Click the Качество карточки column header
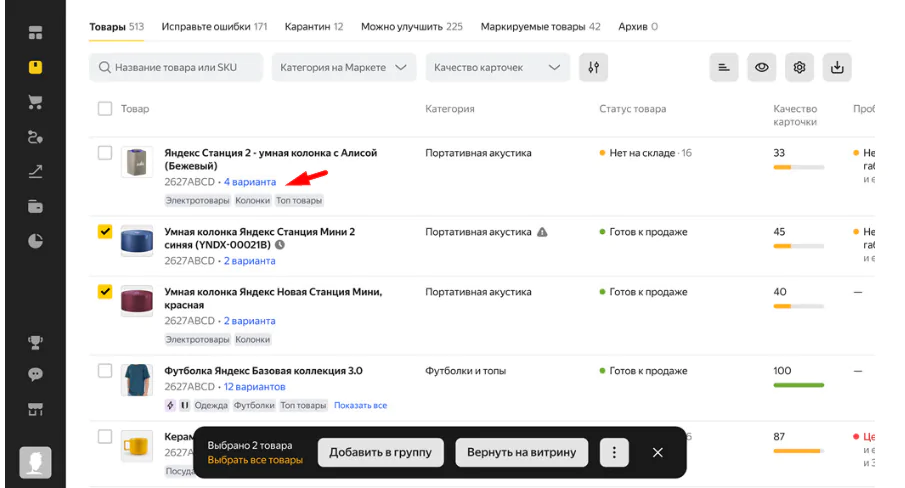 tap(795, 115)
